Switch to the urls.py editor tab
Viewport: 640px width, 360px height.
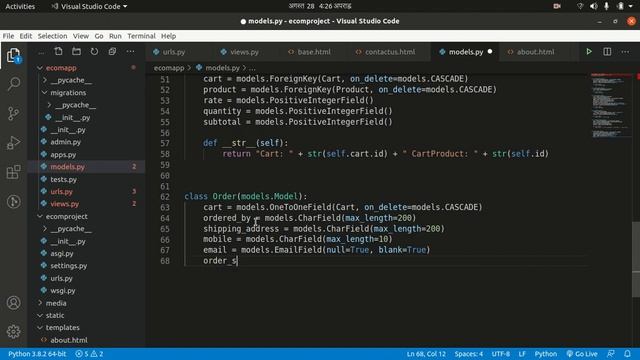(x=174, y=52)
